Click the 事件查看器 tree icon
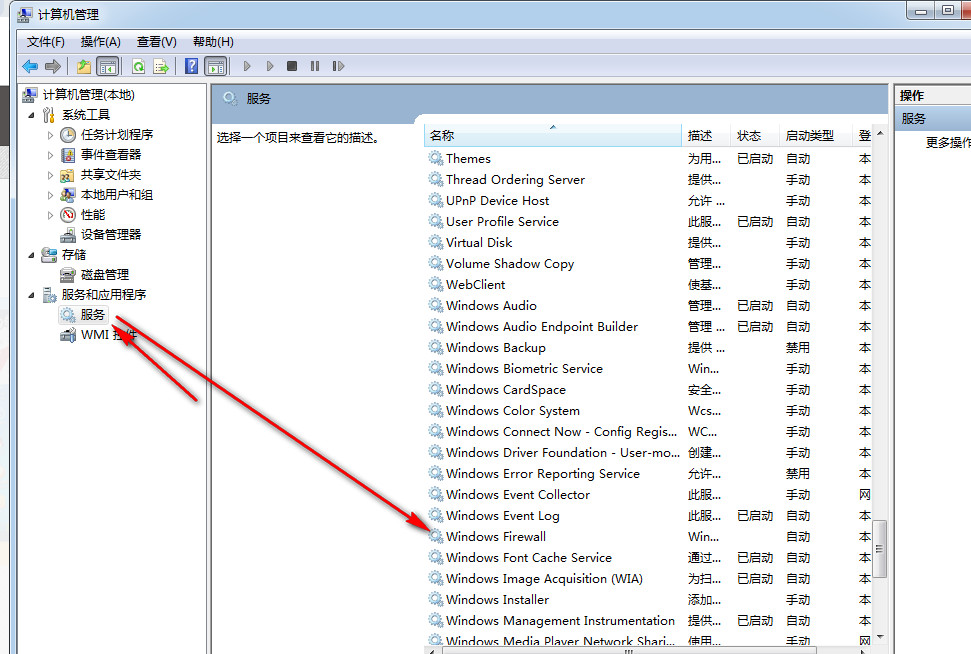Screen dimensions: 971x654 68,155
